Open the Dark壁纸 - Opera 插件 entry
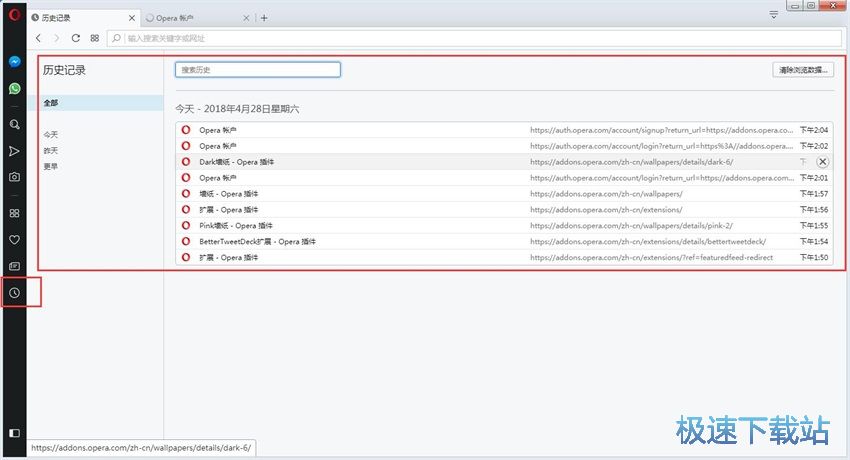The width and height of the screenshot is (850, 460). coord(504,161)
